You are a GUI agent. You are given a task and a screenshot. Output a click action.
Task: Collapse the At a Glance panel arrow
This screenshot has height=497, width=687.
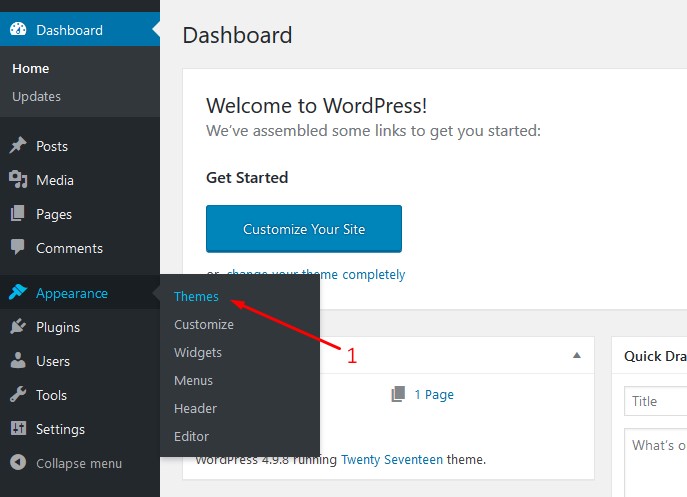(x=576, y=355)
